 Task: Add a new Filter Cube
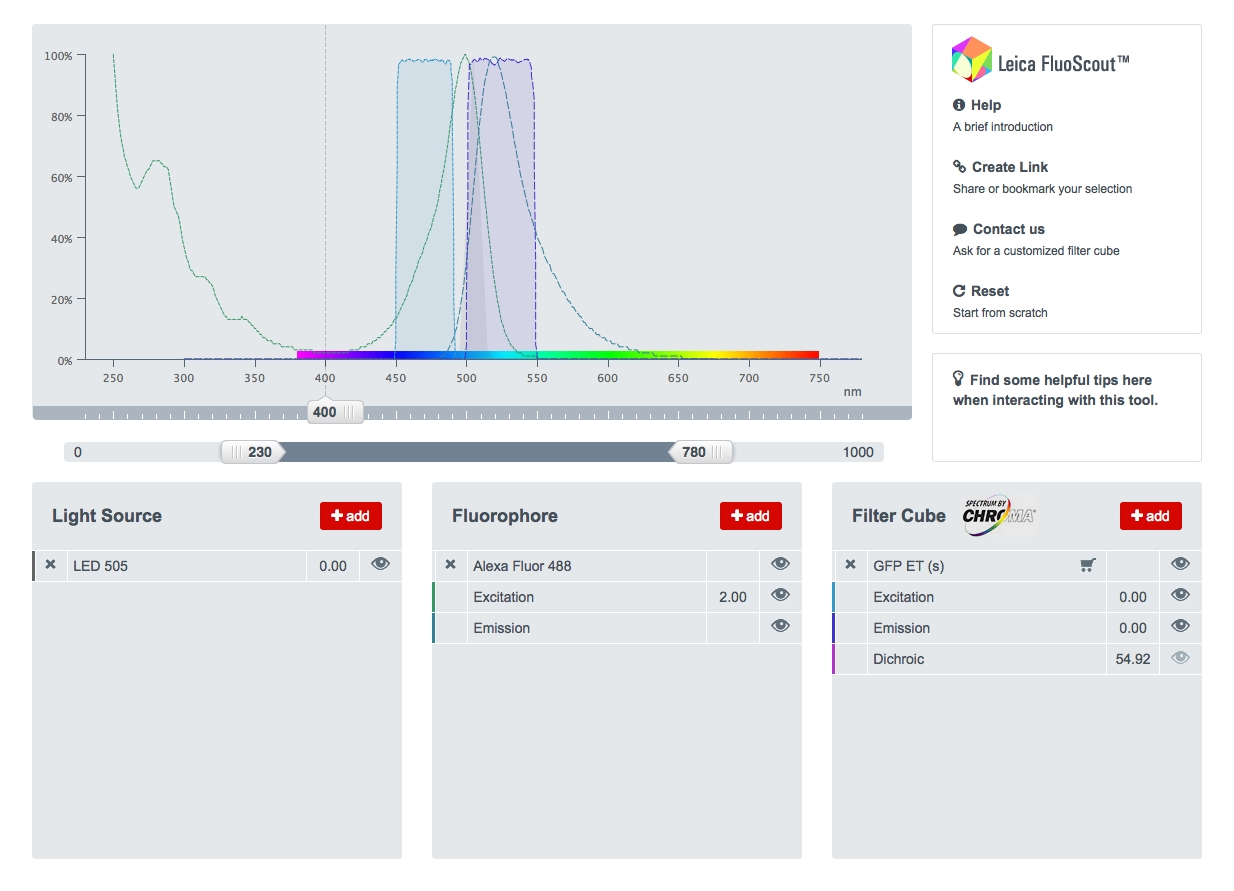tap(1150, 516)
